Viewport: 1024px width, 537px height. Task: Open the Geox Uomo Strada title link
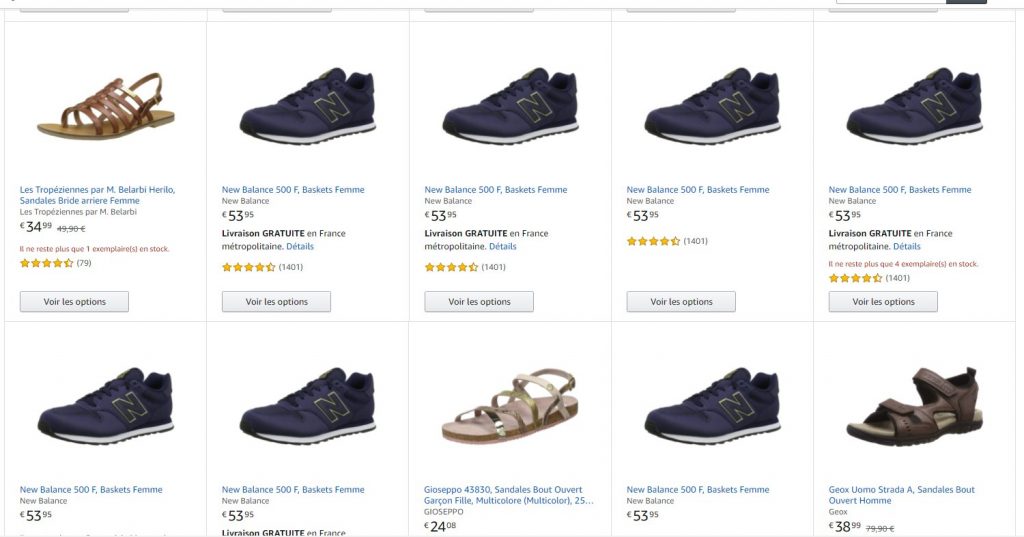click(x=901, y=495)
